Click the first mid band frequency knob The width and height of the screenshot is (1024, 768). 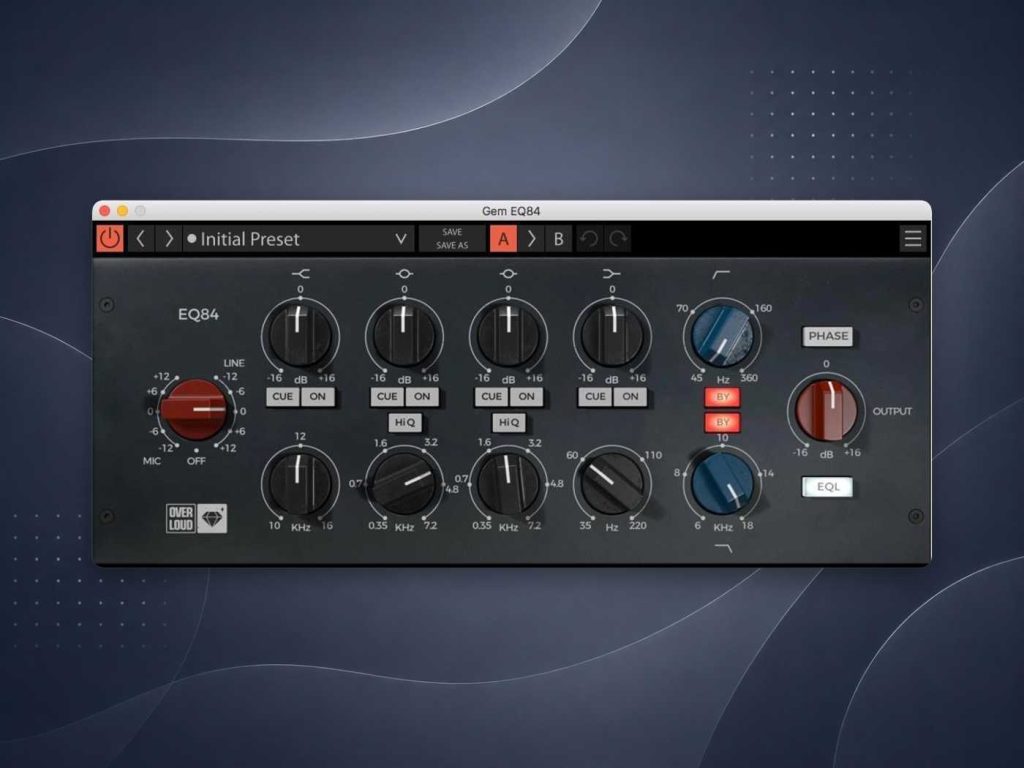(404, 483)
